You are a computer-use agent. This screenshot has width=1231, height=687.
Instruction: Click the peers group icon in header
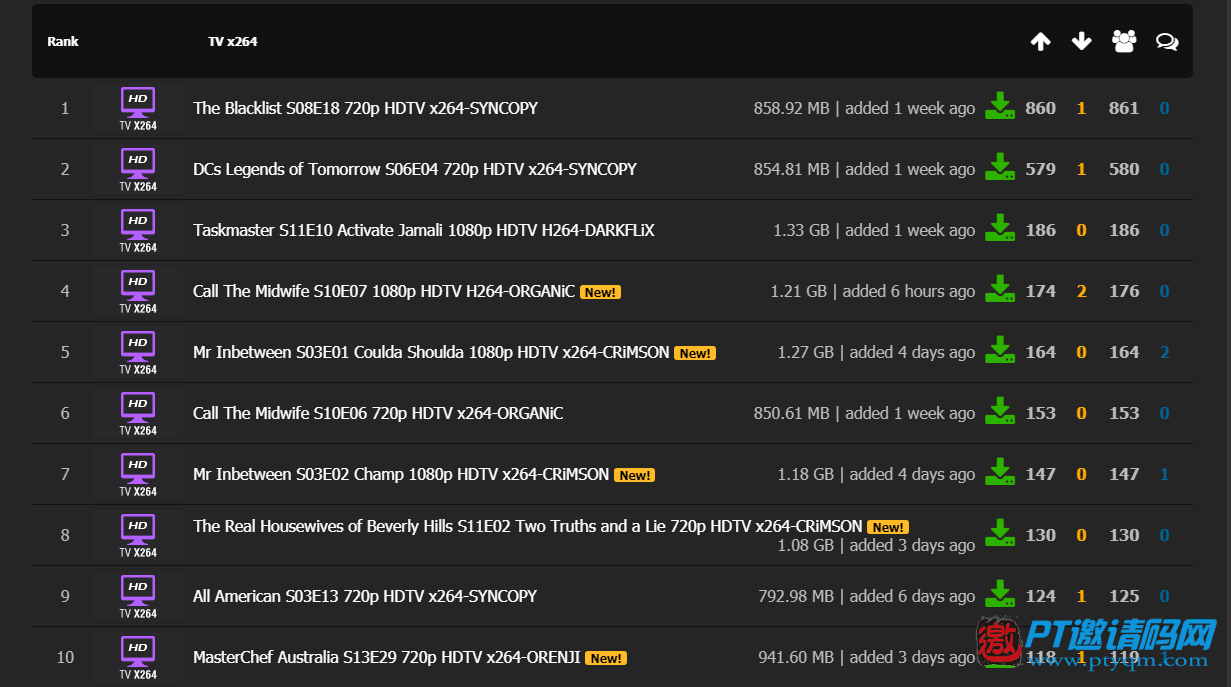click(x=1124, y=41)
